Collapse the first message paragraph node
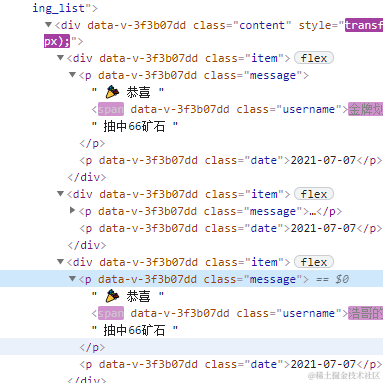Viewport: 383px width, 383px height. pyautogui.click(x=72, y=75)
